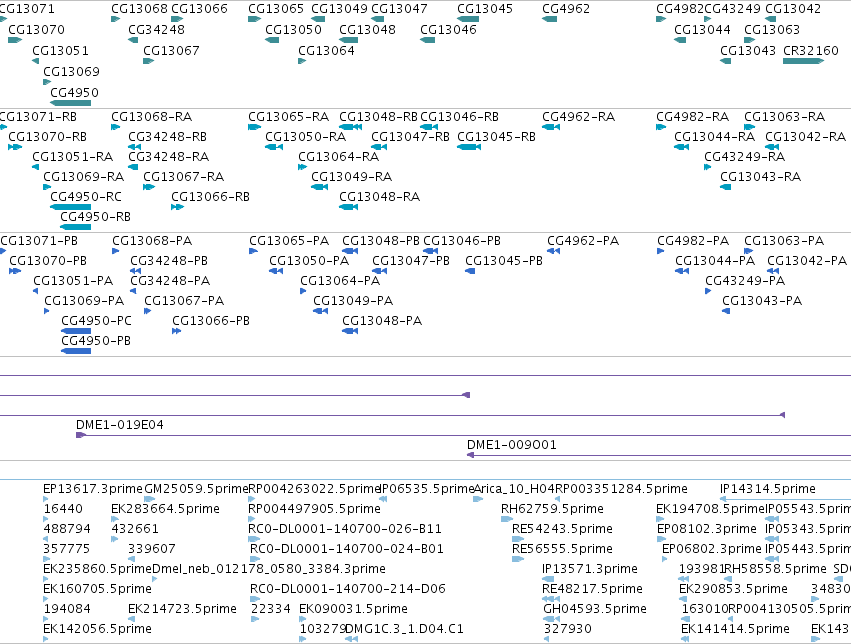Click the RC0-DL0001-140700-214-D06 label
The width and height of the screenshot is (851, 644).
[x=347, y=589]
